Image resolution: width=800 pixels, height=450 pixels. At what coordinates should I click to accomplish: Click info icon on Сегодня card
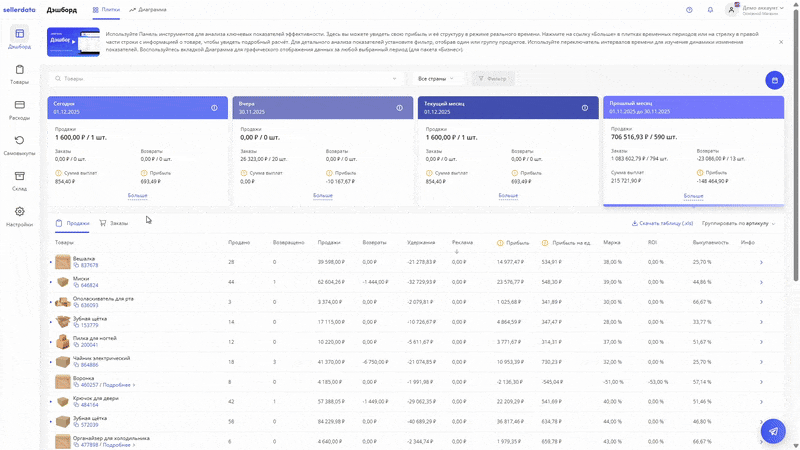pos(214,108)
